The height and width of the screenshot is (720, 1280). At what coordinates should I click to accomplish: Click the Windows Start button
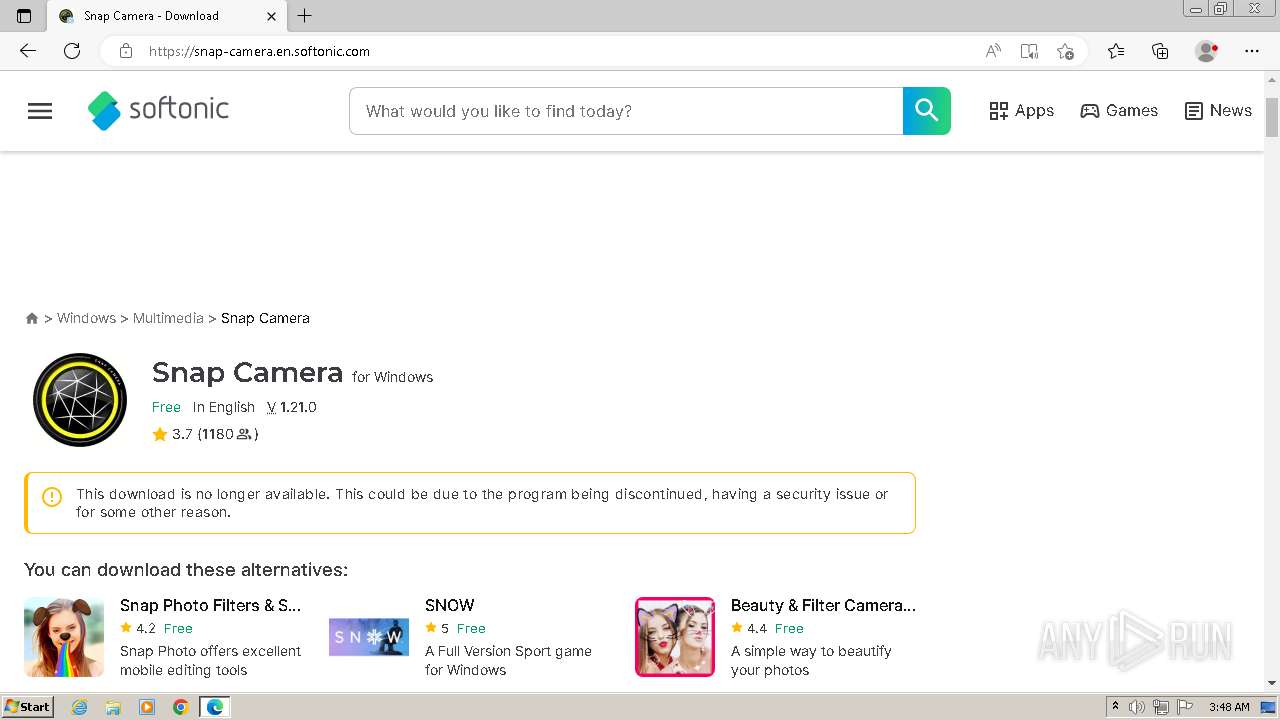(x=27, y=707)
